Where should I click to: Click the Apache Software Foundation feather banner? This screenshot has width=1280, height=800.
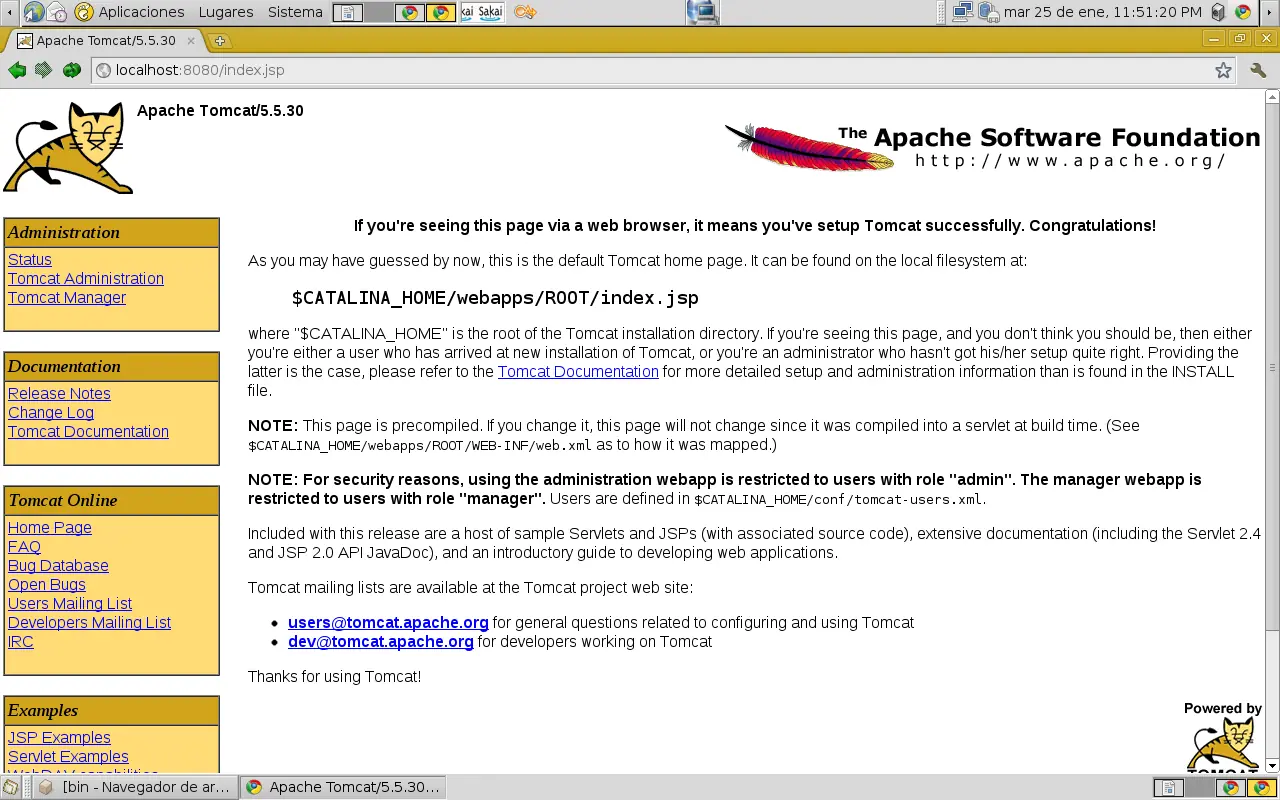click(992, 147)
